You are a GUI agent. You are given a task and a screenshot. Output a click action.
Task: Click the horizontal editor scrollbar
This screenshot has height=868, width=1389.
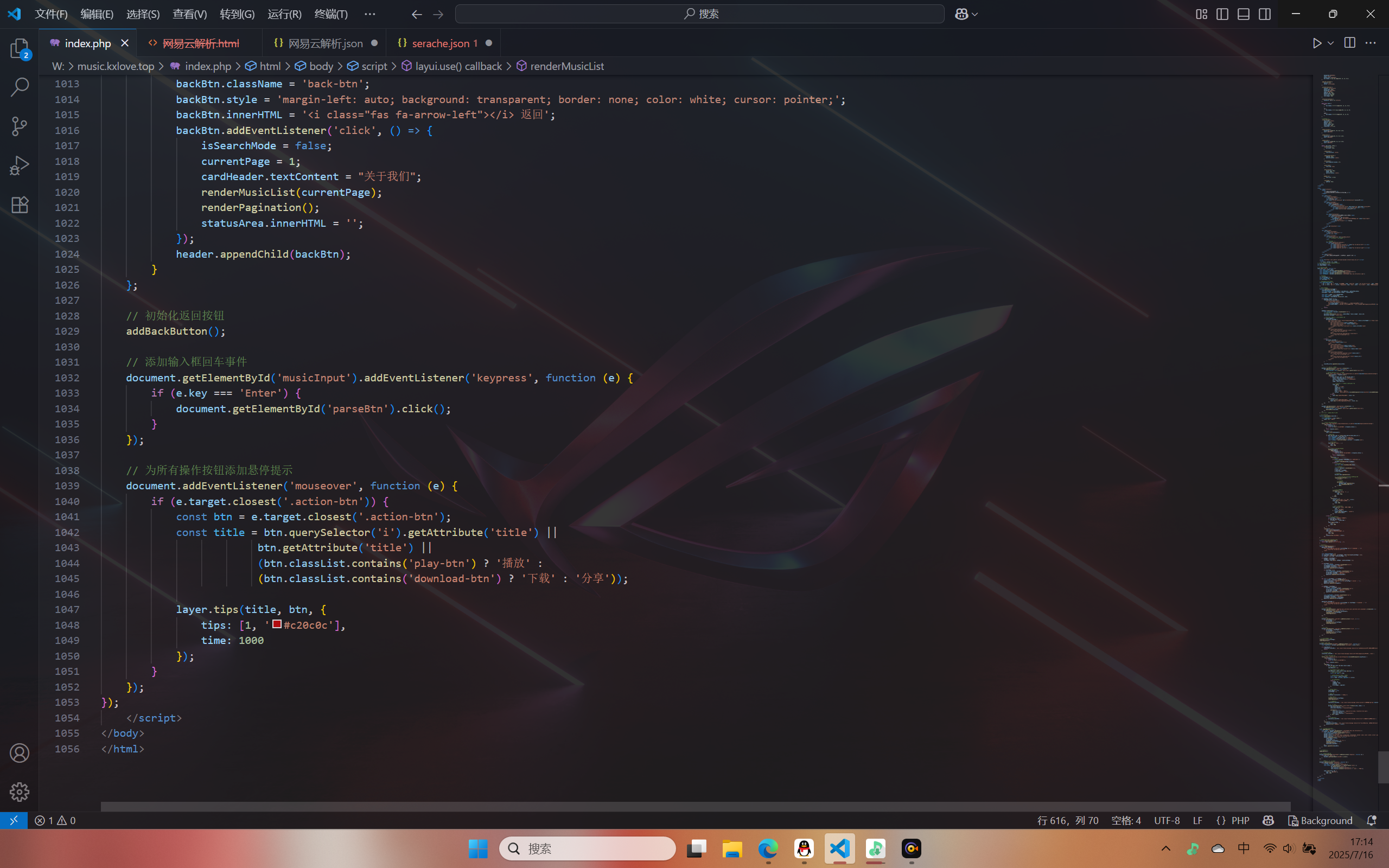(x=696, y=806)
